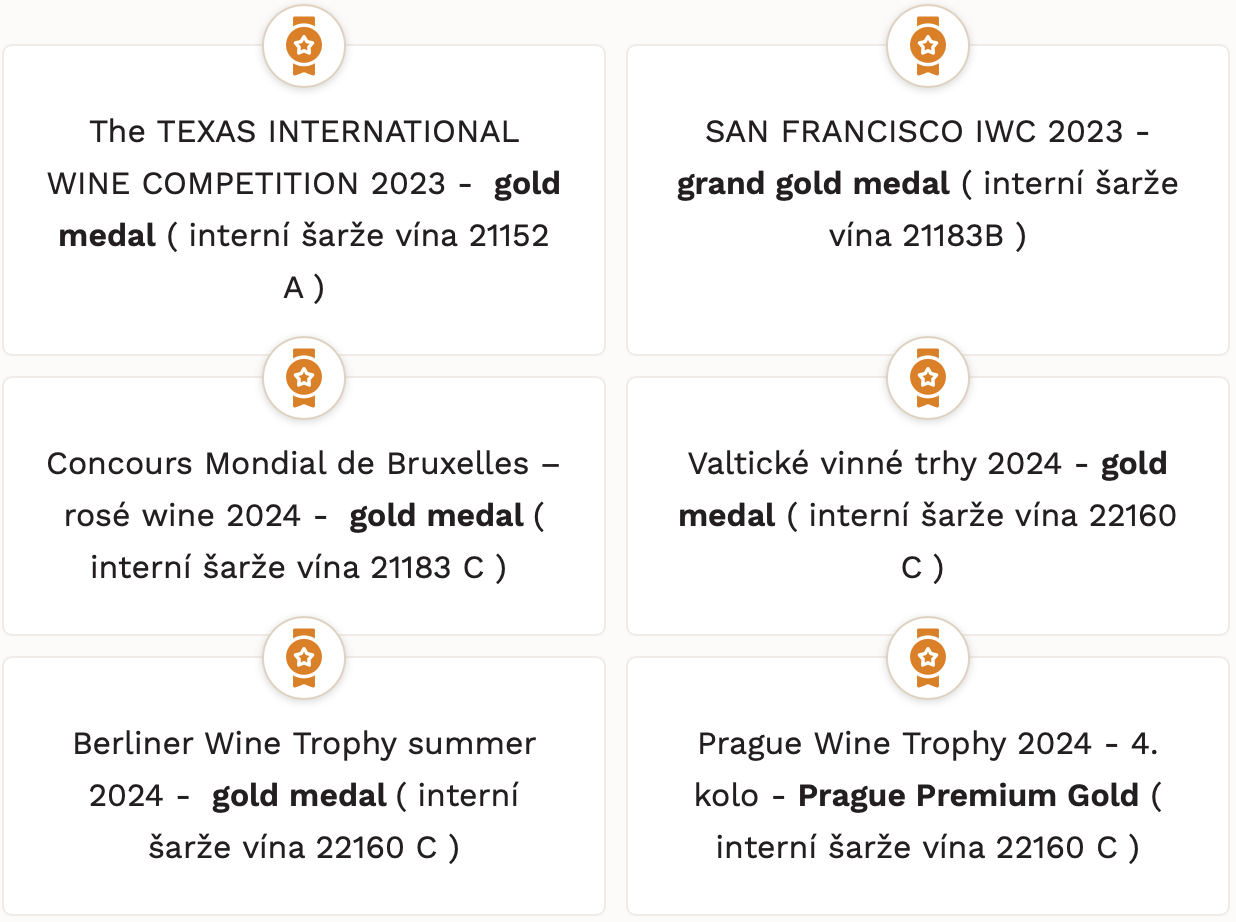Open the Valtické vinné trhy 2024 card
Screen dimensions: 1236x922
click(928, 506)
